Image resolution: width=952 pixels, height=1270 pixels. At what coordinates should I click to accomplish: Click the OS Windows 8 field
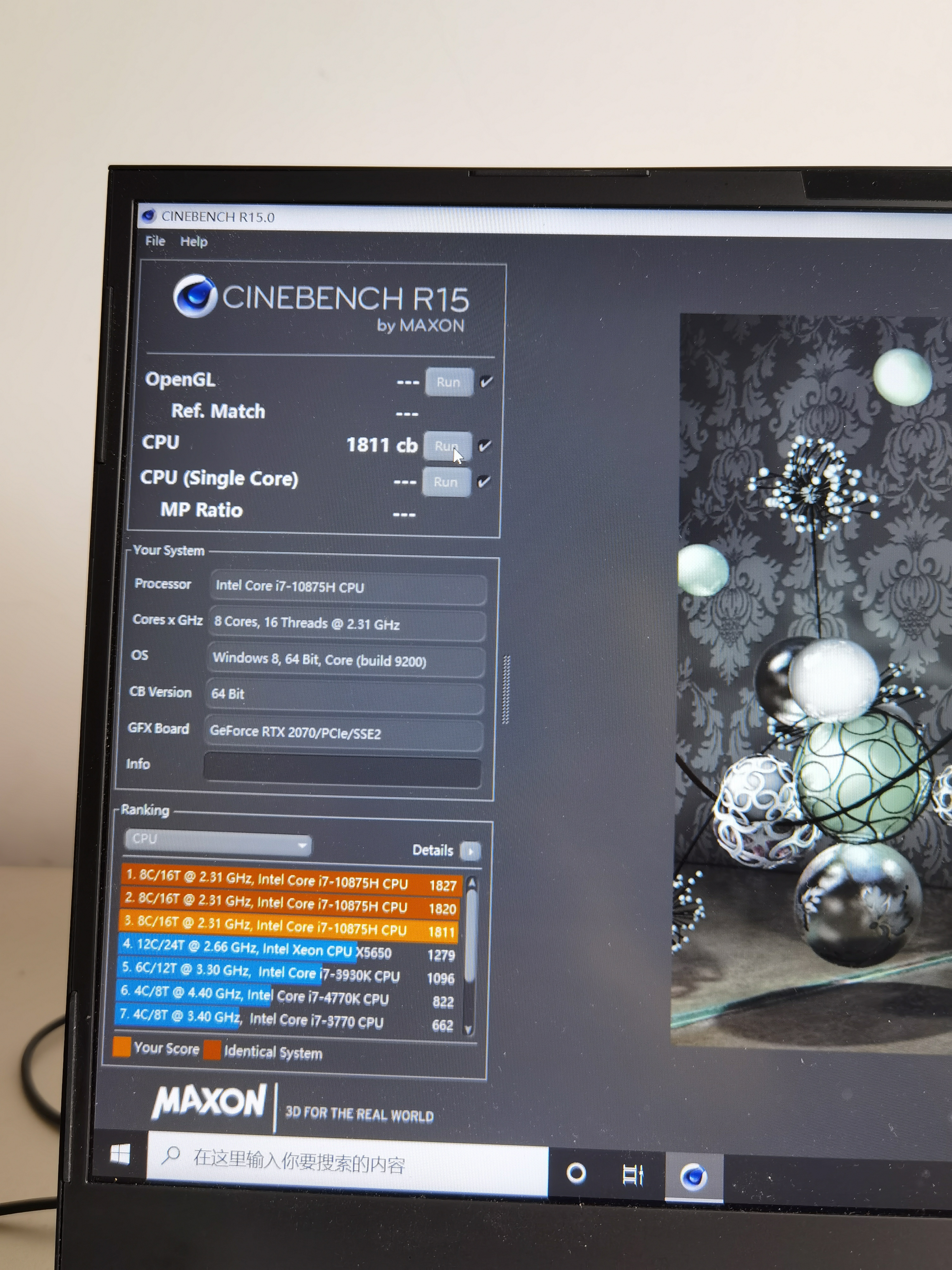tap(346, 660)
